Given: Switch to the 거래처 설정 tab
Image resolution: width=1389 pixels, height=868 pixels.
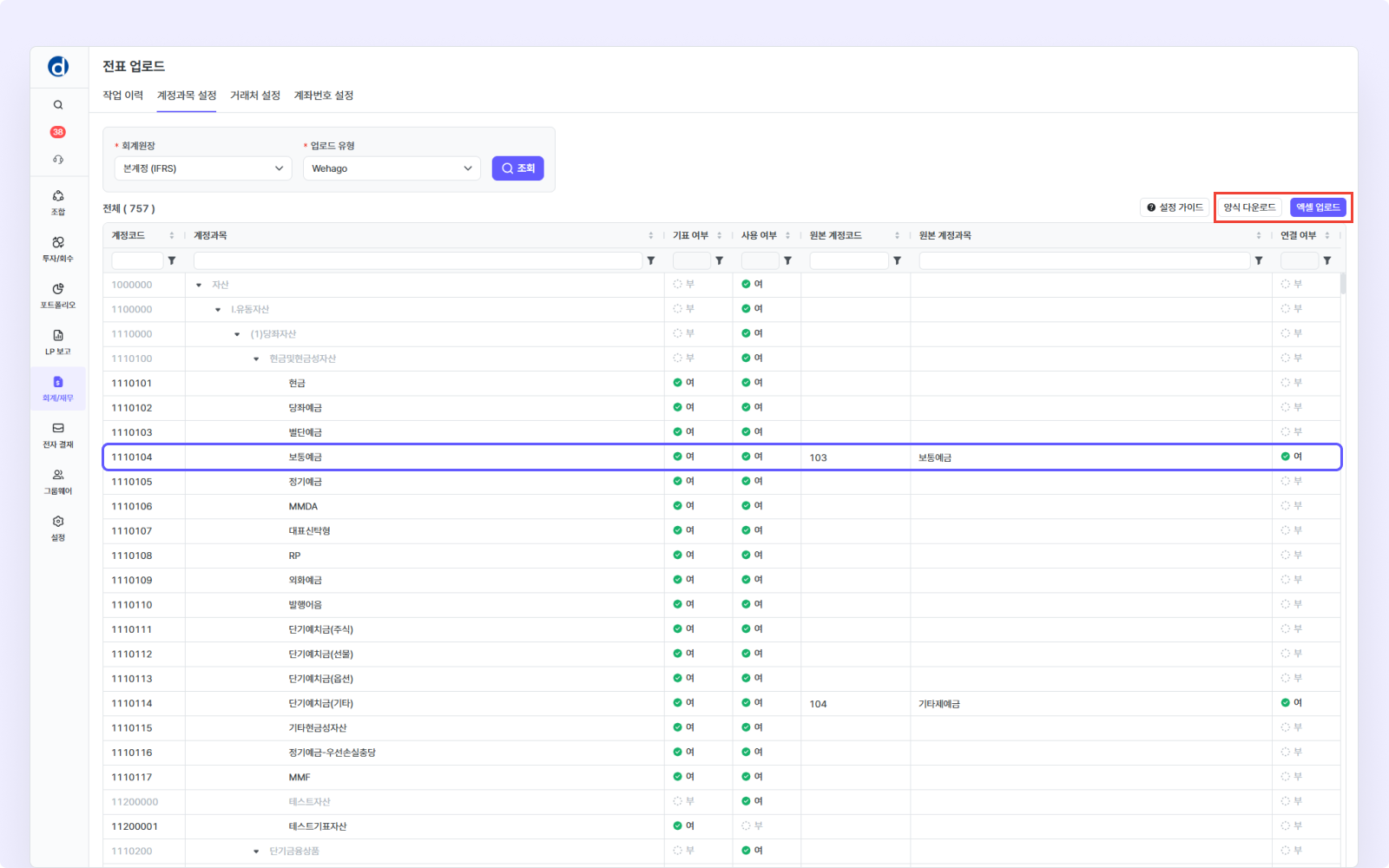Looking at the screenshot, I should coord(255,95).
